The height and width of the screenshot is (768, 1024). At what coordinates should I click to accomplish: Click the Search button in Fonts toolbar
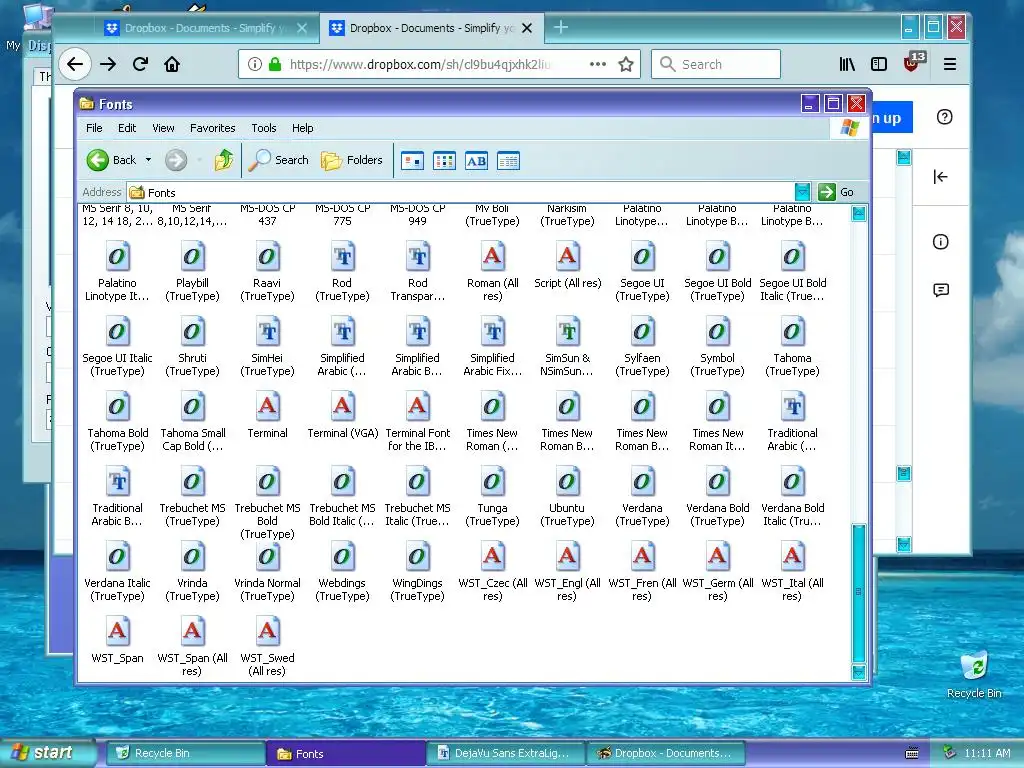(x=278, y=160)
